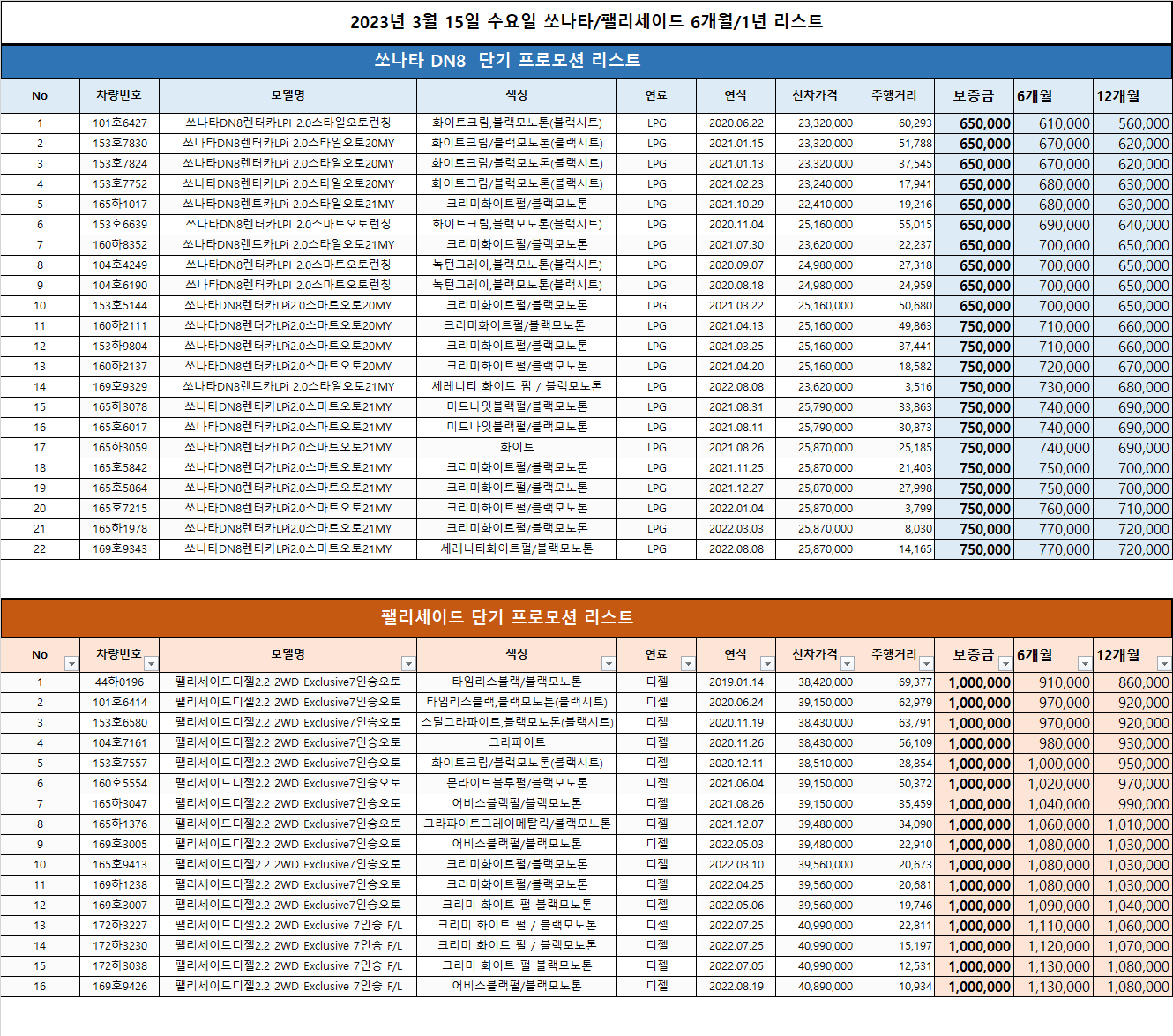Select 12개월 price 860,000

(1132, 682)
